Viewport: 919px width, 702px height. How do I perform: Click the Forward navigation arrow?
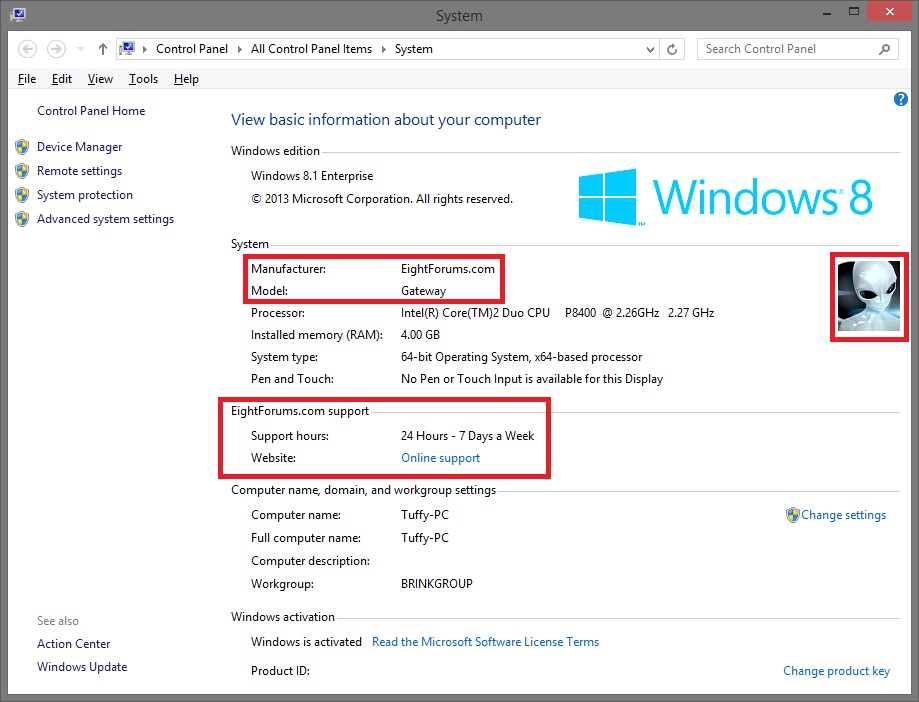[56, 49]
